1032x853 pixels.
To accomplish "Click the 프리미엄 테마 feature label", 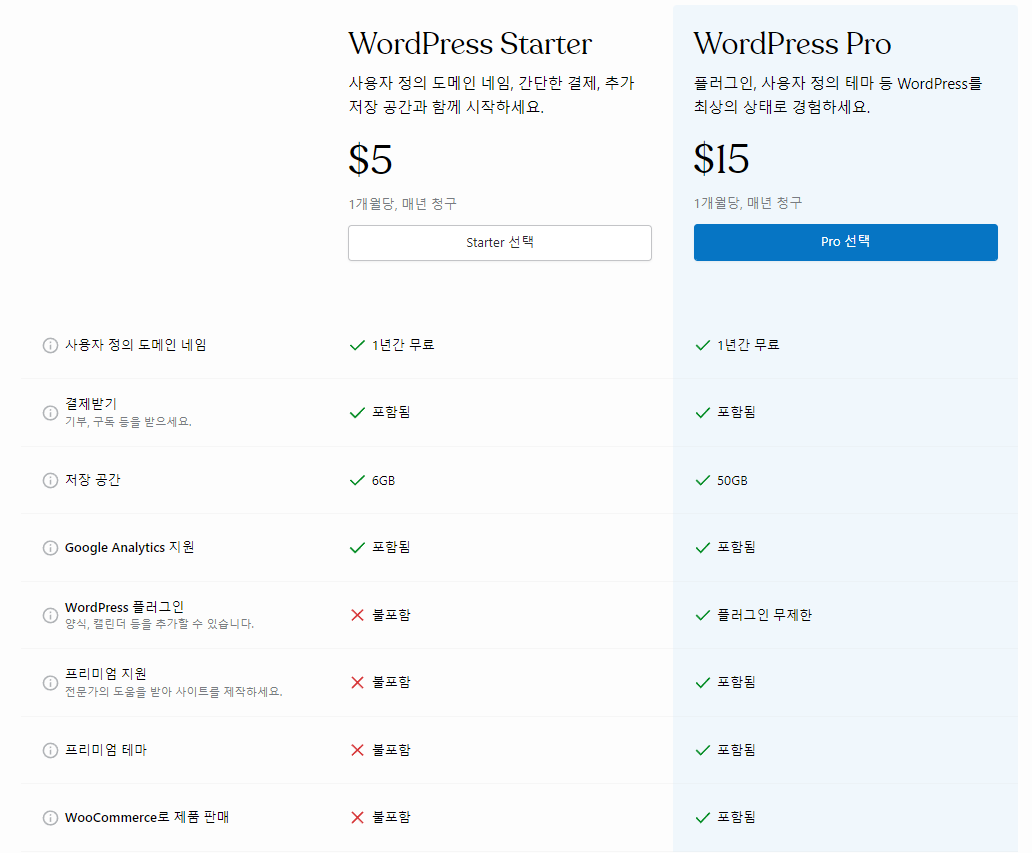I will [x=106, y=750].
